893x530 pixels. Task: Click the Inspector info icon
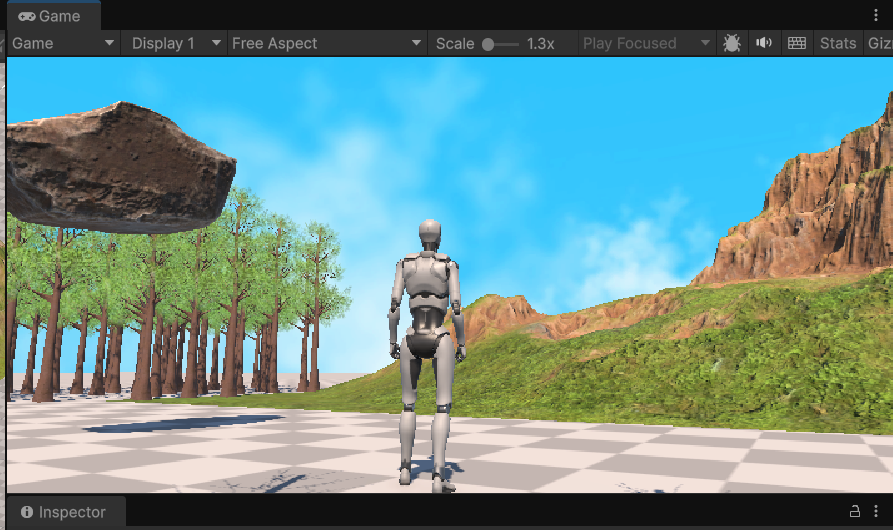pos(26,512)
